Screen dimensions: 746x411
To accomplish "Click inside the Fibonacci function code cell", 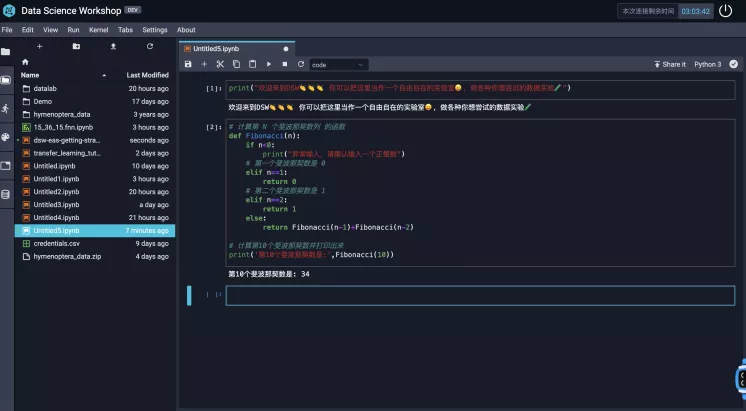I will coord(480,193).
